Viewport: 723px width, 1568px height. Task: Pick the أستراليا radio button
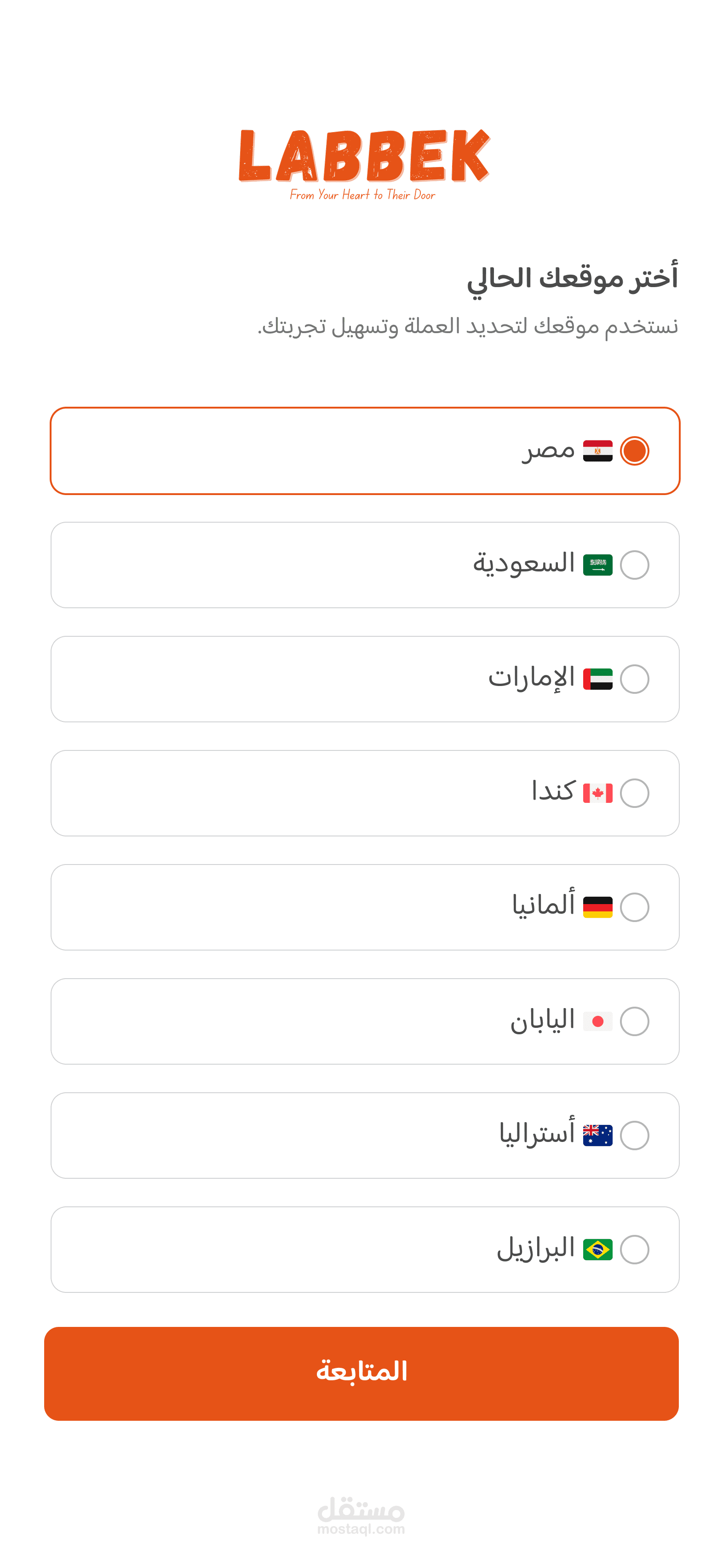coord(634,1135)
